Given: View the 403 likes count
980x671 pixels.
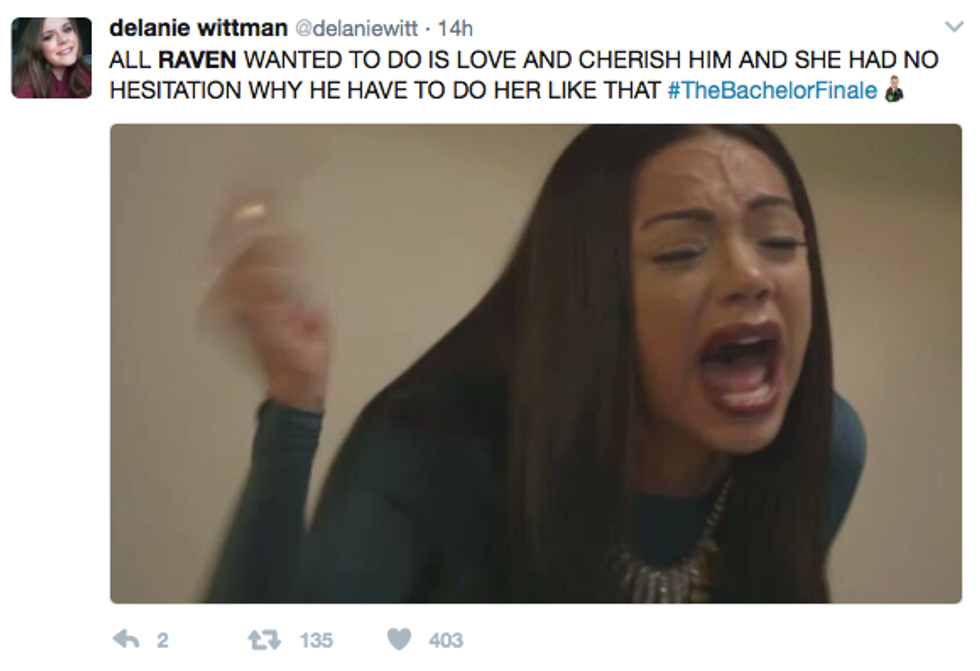Looking at the screenshot, I should pyautogui.click(x=446, y=640).
